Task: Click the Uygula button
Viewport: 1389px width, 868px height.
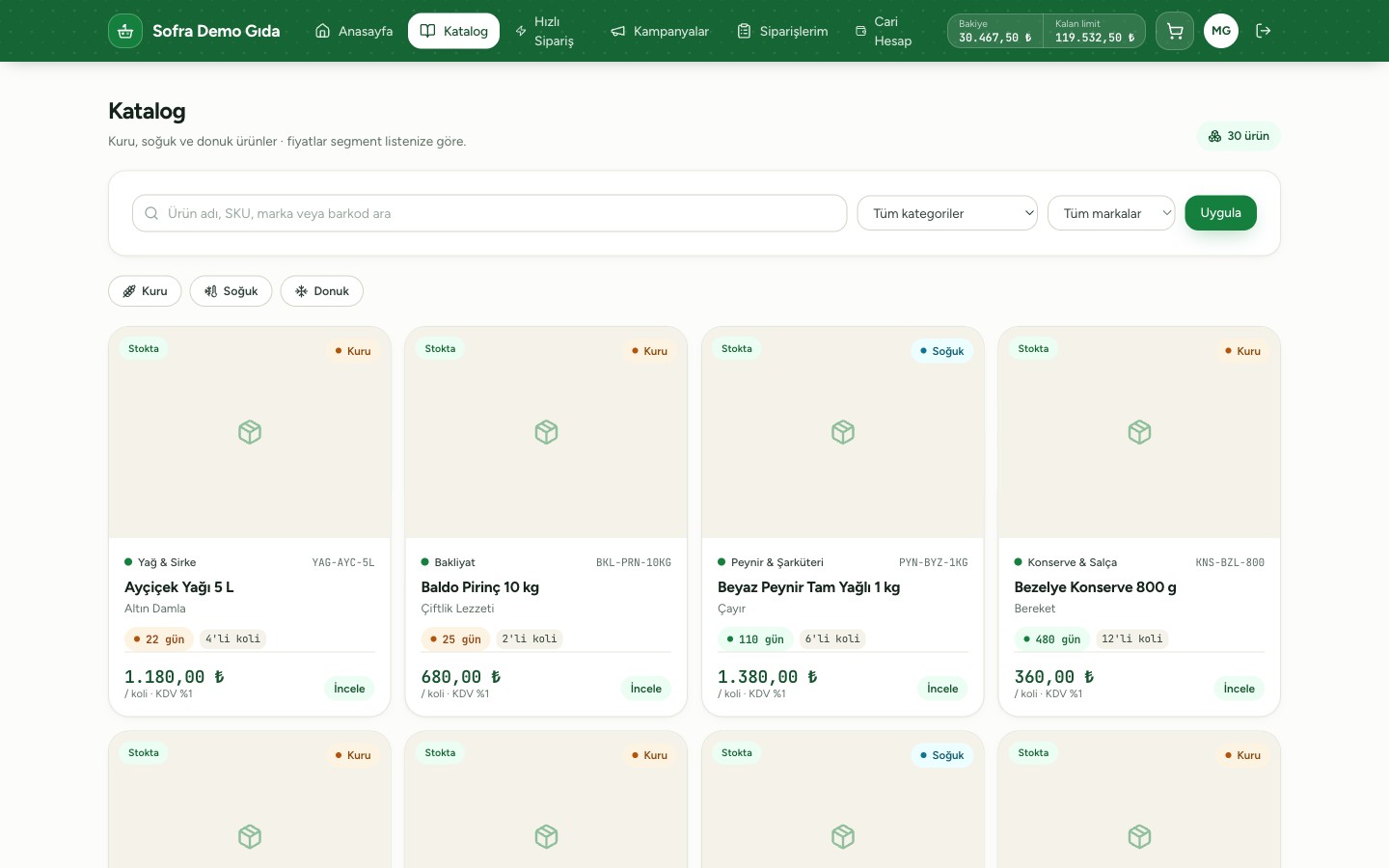Action: [1220, 213]
